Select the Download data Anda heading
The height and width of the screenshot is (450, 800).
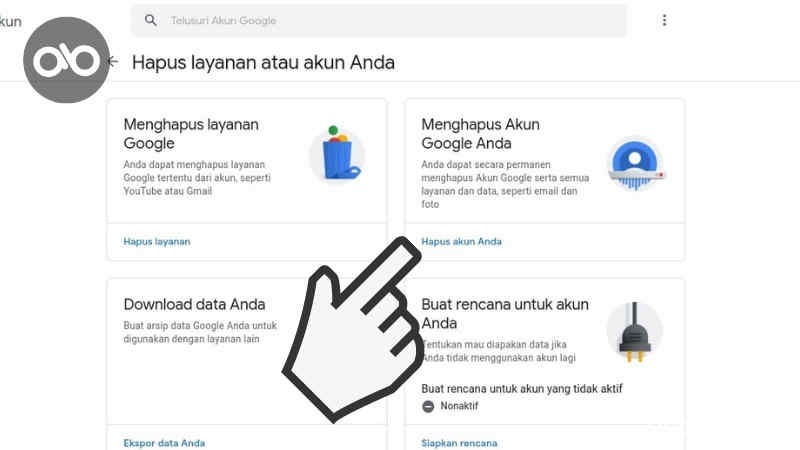194,305
